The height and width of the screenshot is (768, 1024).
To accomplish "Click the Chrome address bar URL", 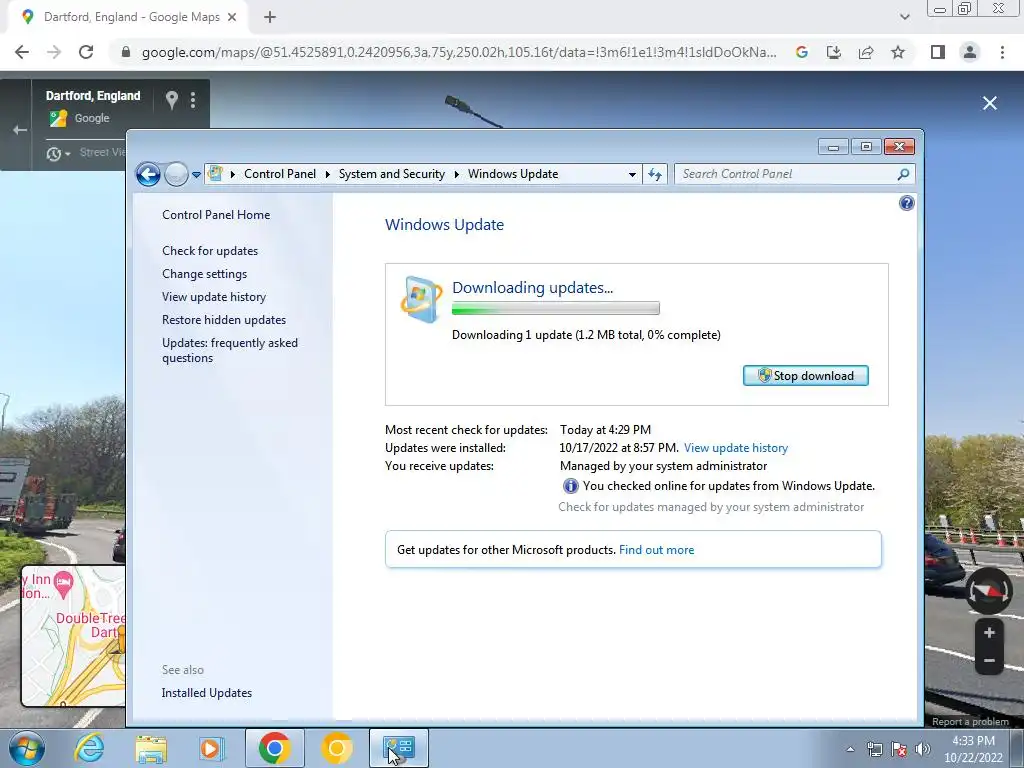I will tap(459, 52).
